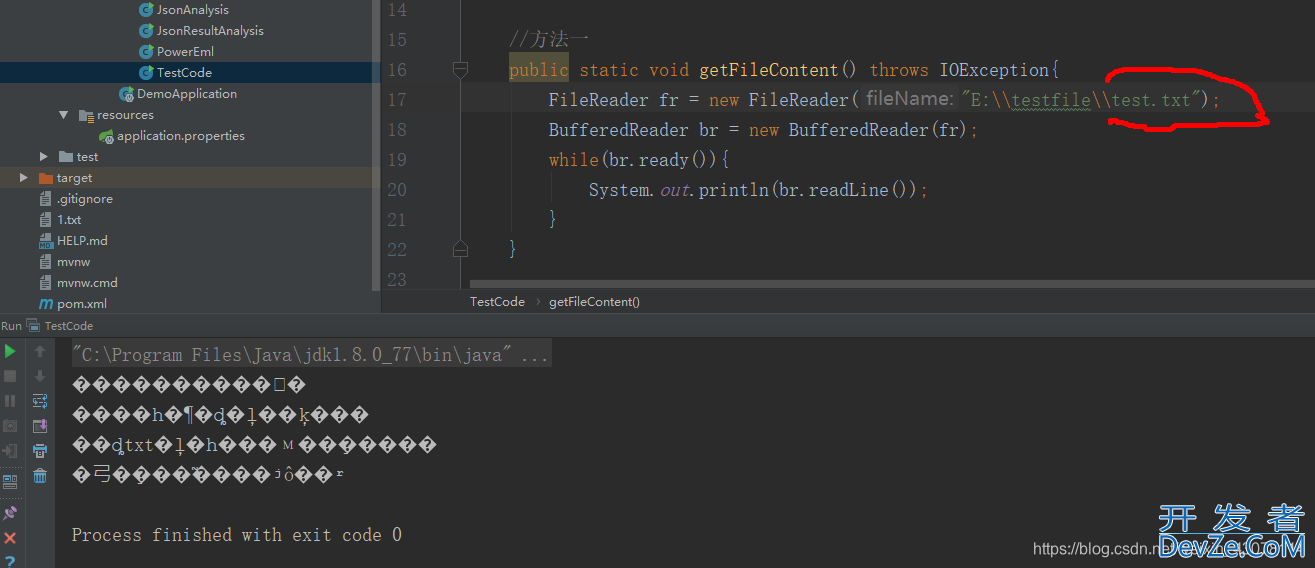
Task: Click the orange target folder icon
Action: 46,178
